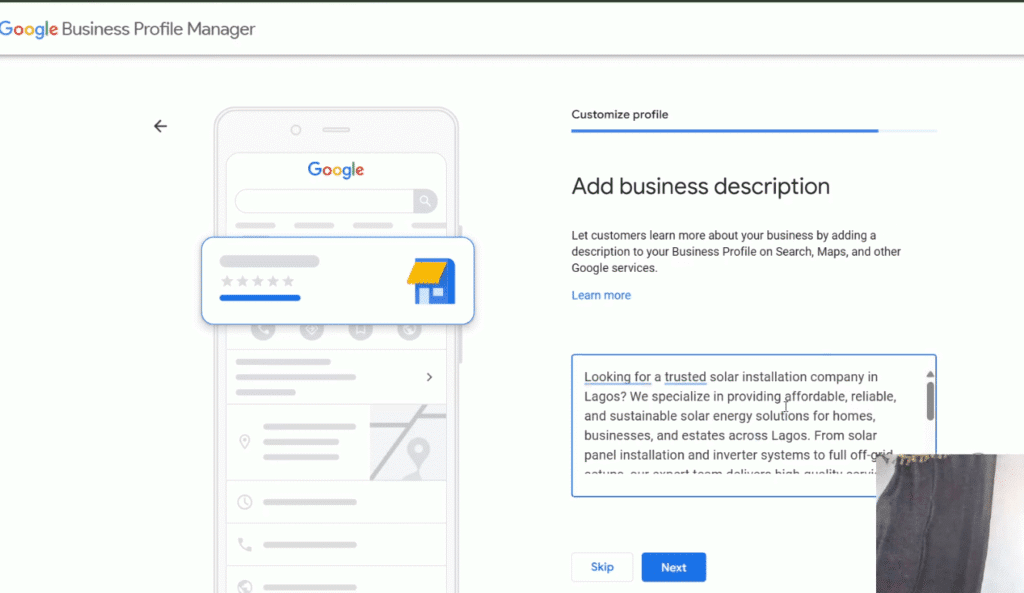Click the description box scrollbar thumb
The width and height of the screenshot is (1024, 593).
click(930, 401)
